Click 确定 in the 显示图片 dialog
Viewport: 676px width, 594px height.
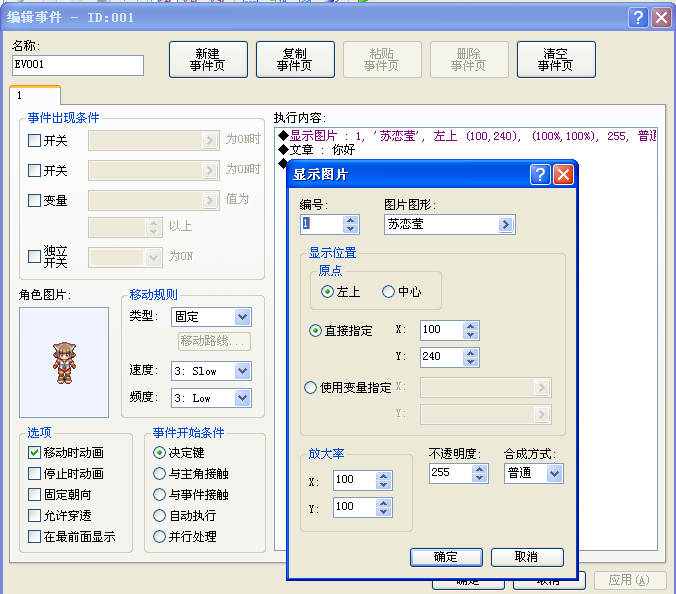(446, 557)
